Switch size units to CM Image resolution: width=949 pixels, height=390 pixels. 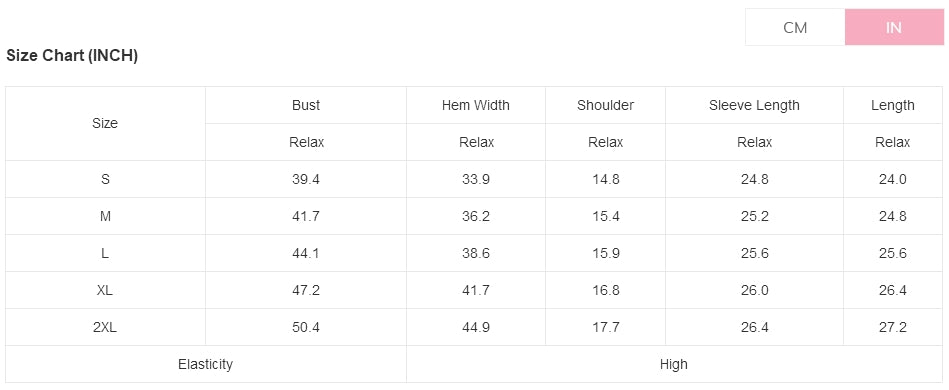click(x=795, y=27)
